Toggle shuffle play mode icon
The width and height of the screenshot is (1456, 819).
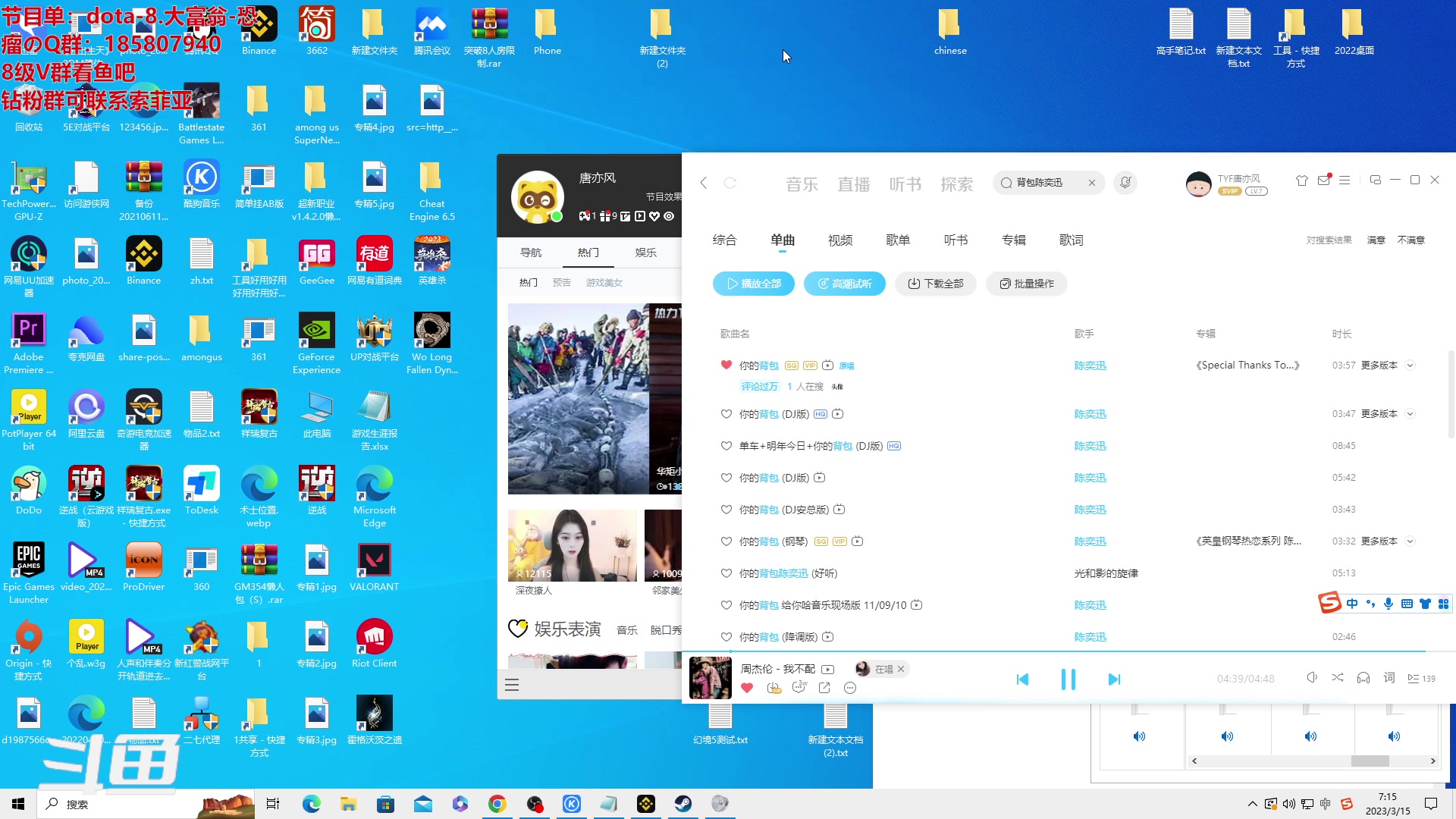pos(1338,677)
